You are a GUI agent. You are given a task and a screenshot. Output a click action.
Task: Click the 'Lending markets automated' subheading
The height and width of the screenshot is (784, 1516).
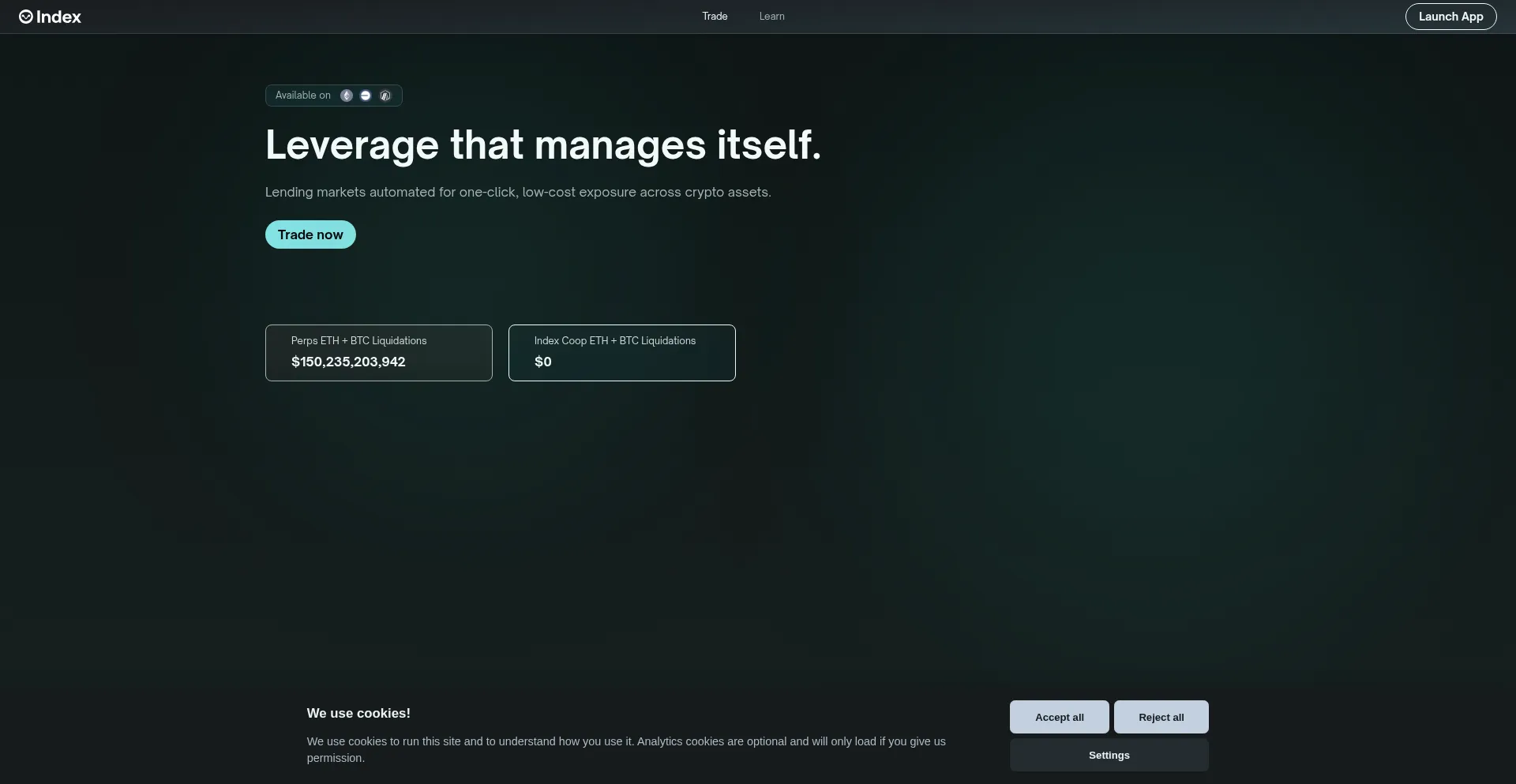[x=518, y=192]
